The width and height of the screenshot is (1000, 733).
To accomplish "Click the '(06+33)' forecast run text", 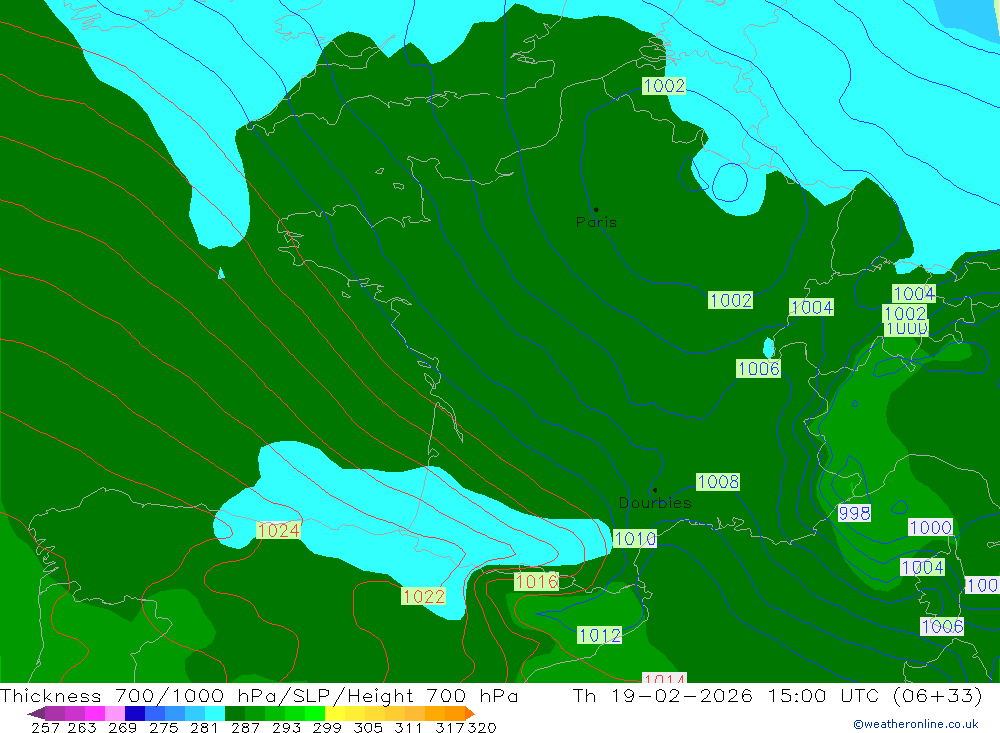I will [x=937, y=695].
